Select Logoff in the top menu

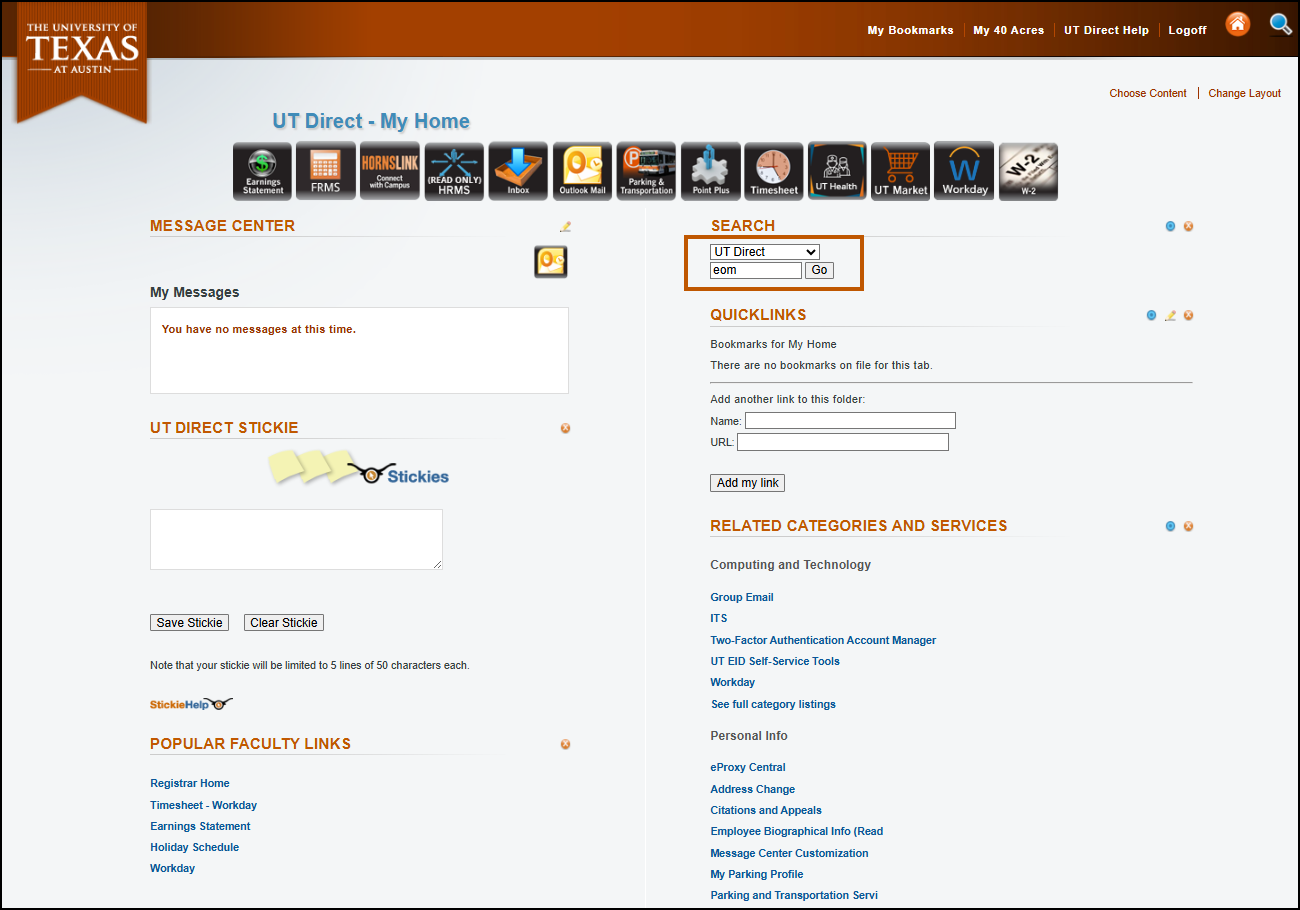click(1188, 30)
